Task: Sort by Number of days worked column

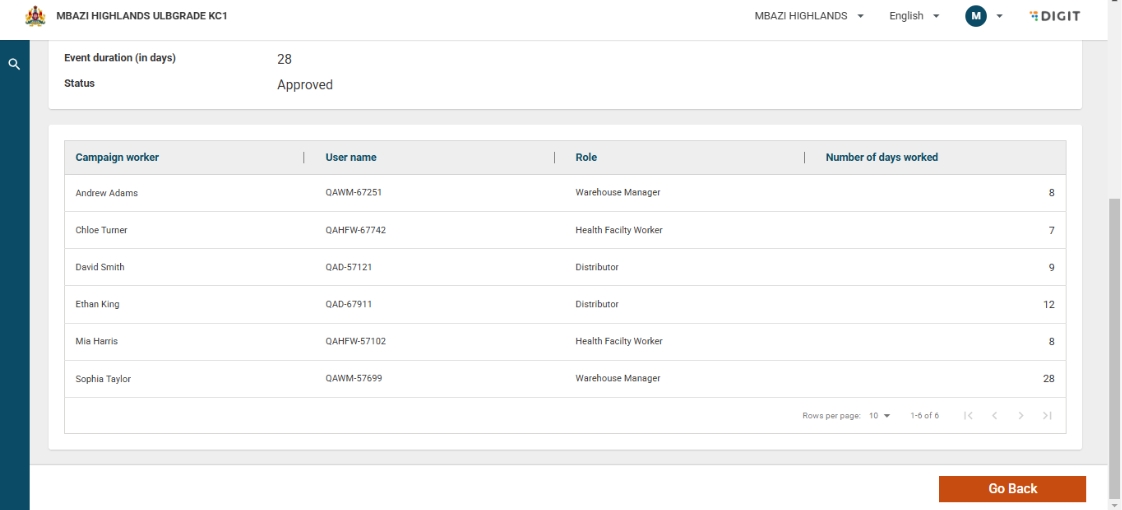Action: (x=881, y=157)
